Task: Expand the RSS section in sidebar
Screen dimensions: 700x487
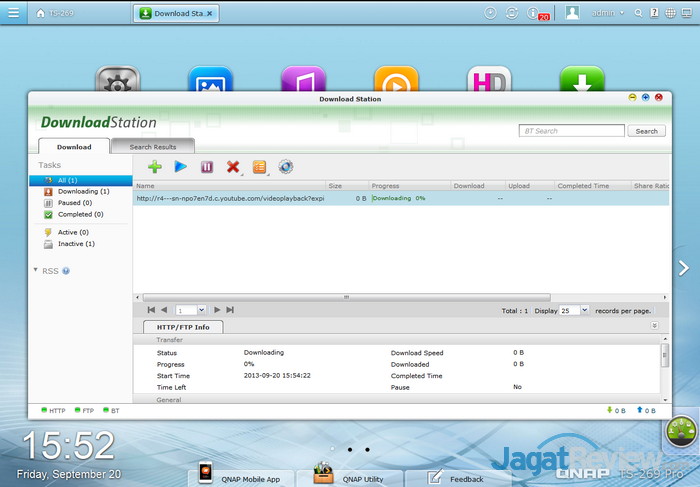Action: [x=37, y=270]
